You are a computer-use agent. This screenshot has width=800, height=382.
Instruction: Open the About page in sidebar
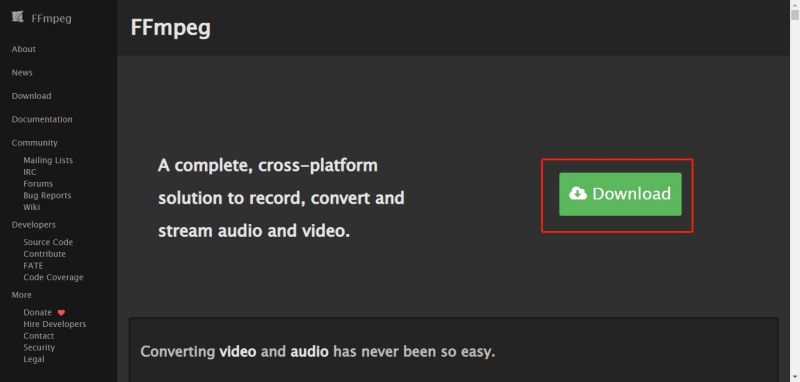pos(23,49)
